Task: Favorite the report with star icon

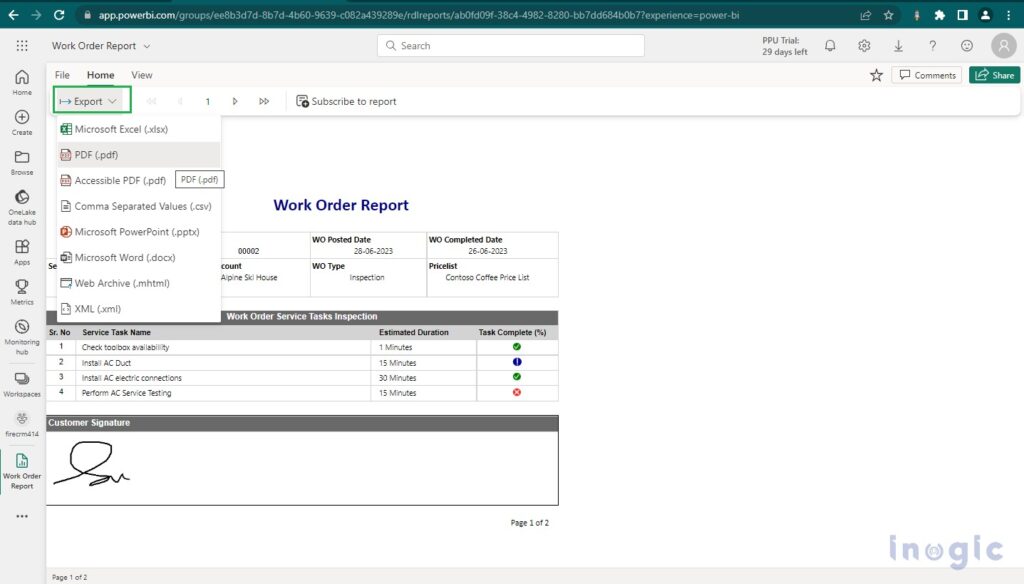Action: (876, 76)
